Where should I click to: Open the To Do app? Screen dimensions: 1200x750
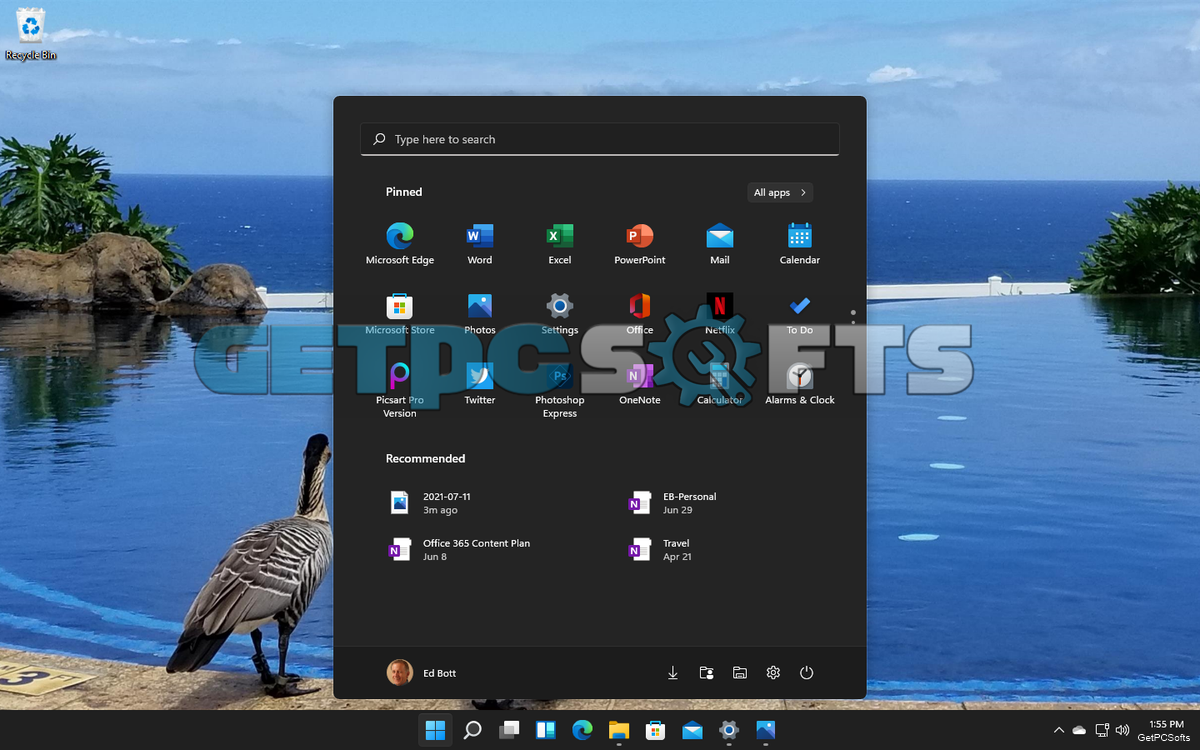pos(800,314)
